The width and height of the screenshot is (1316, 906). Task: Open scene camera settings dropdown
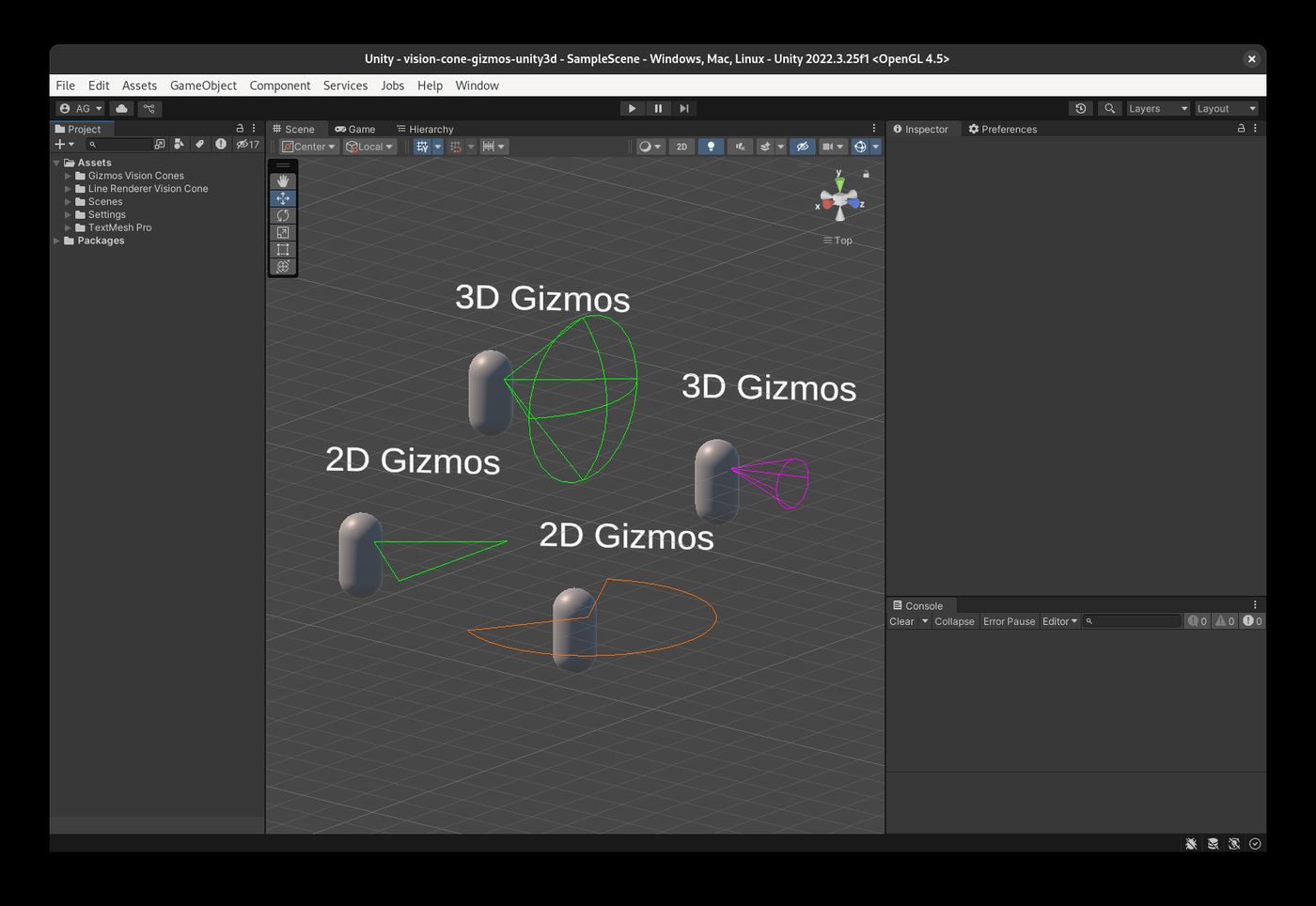[833, 147]
